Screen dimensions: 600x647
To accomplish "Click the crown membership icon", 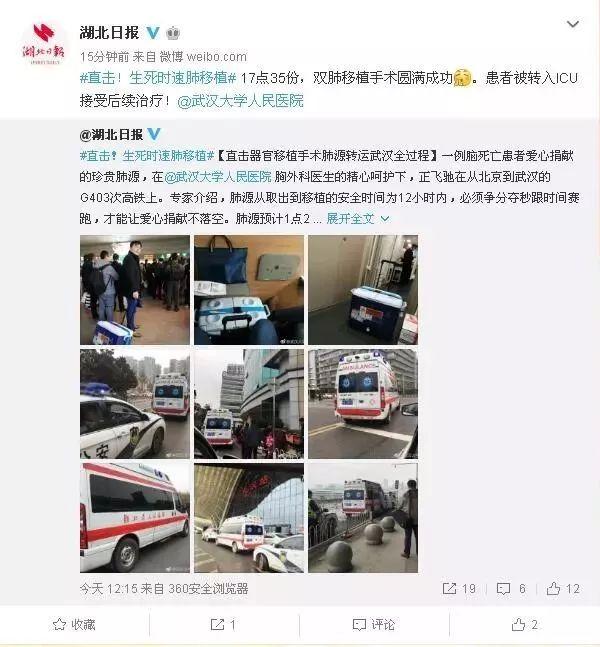I will (x=173, y=33).
